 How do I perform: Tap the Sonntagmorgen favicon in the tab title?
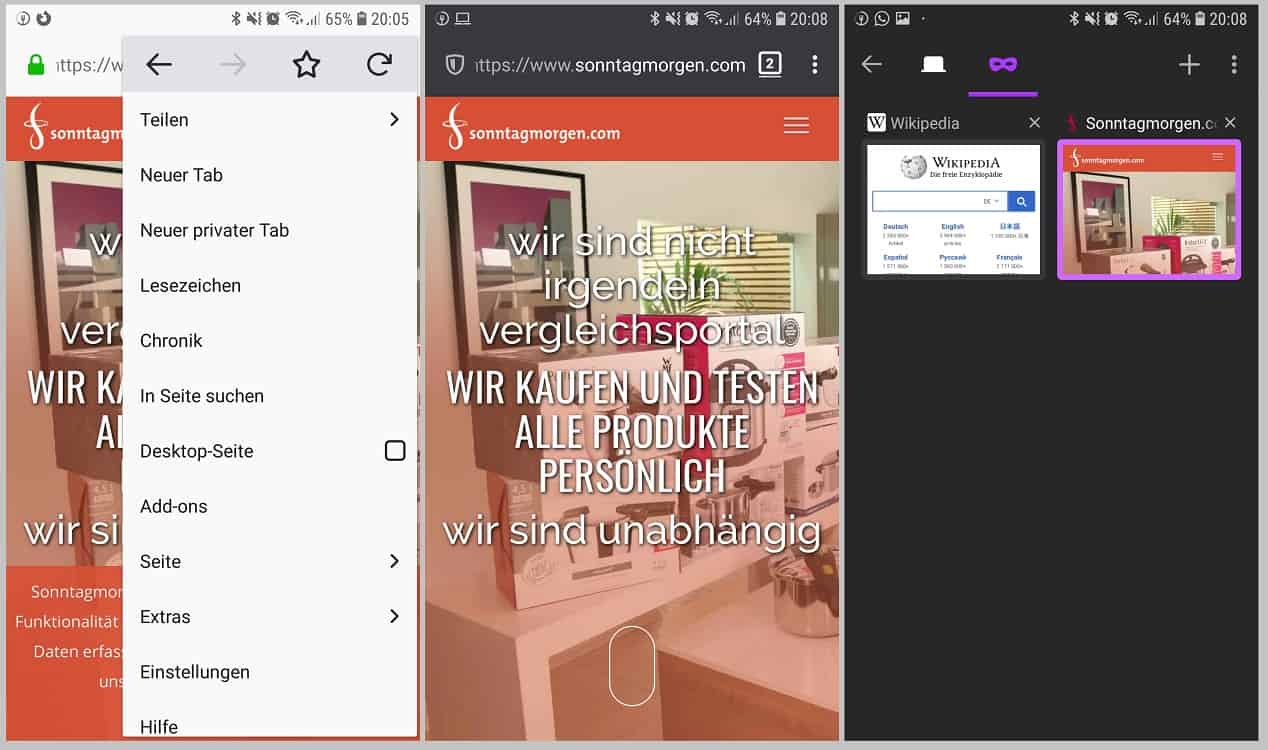[1072, 123]
